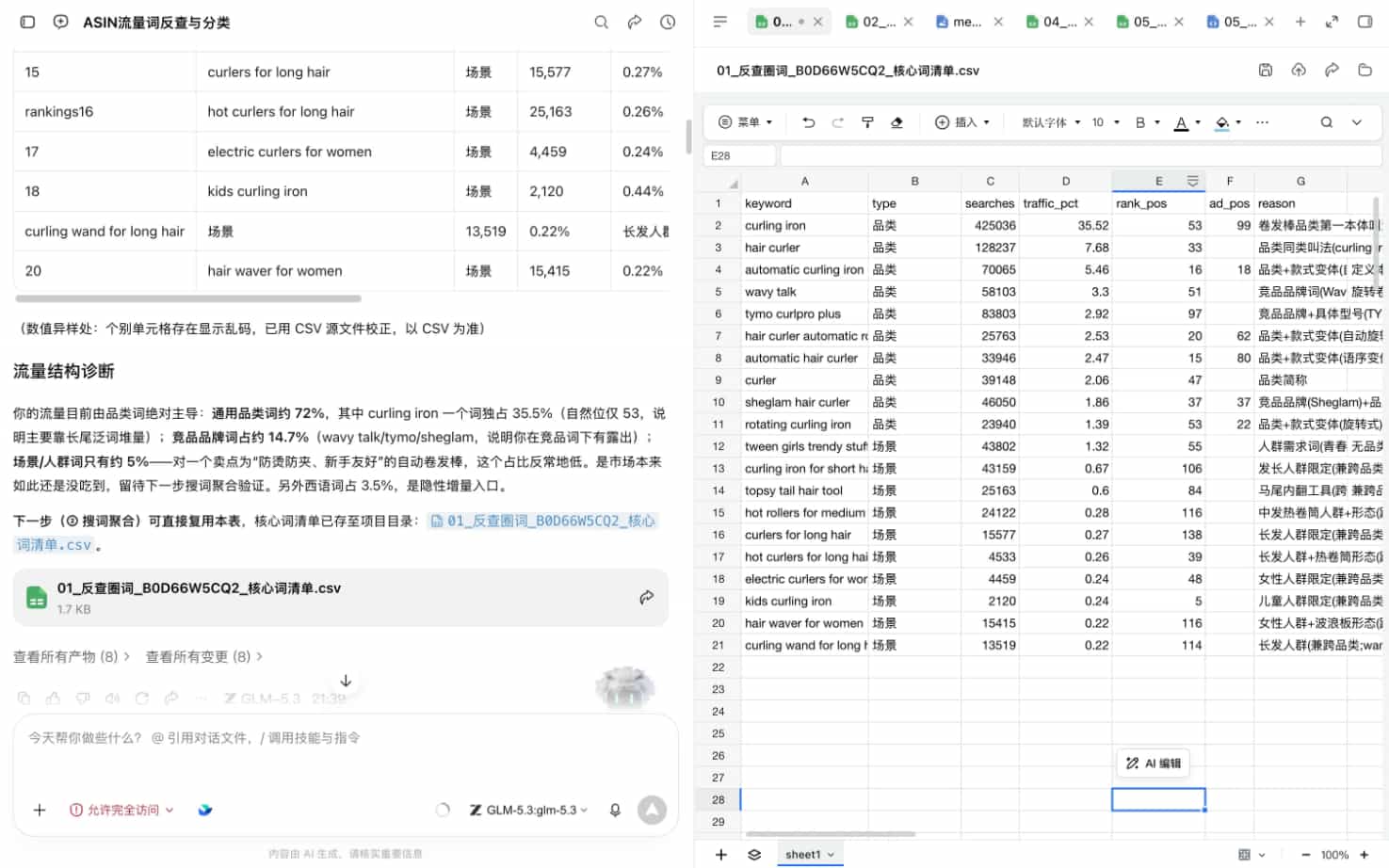The height and width of the screenshot is (868, 1389).
Task: Open the file tab list menu
Action: (x=720, y=22)
